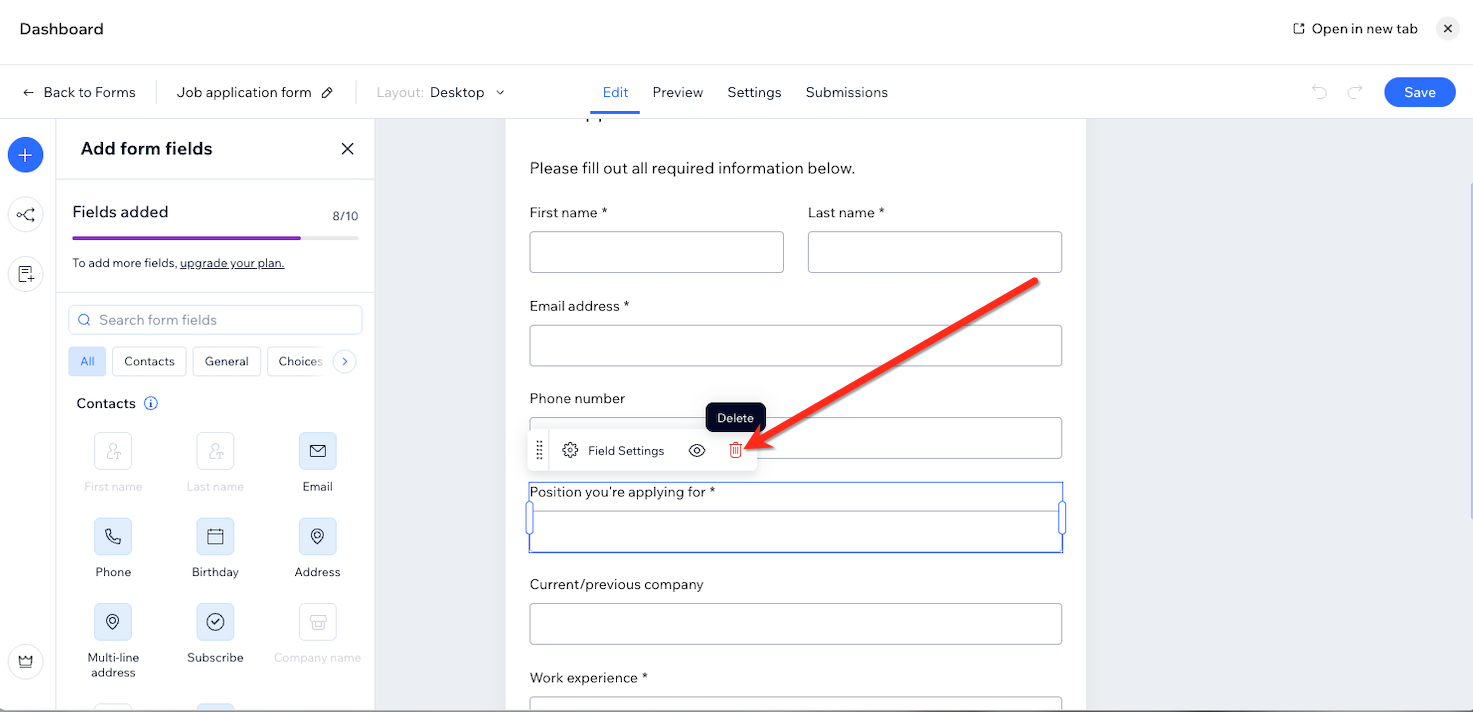This screenshot has height=712, width=1473.
Task: Click the Fields added progress bar
Action: coord(215,238)
